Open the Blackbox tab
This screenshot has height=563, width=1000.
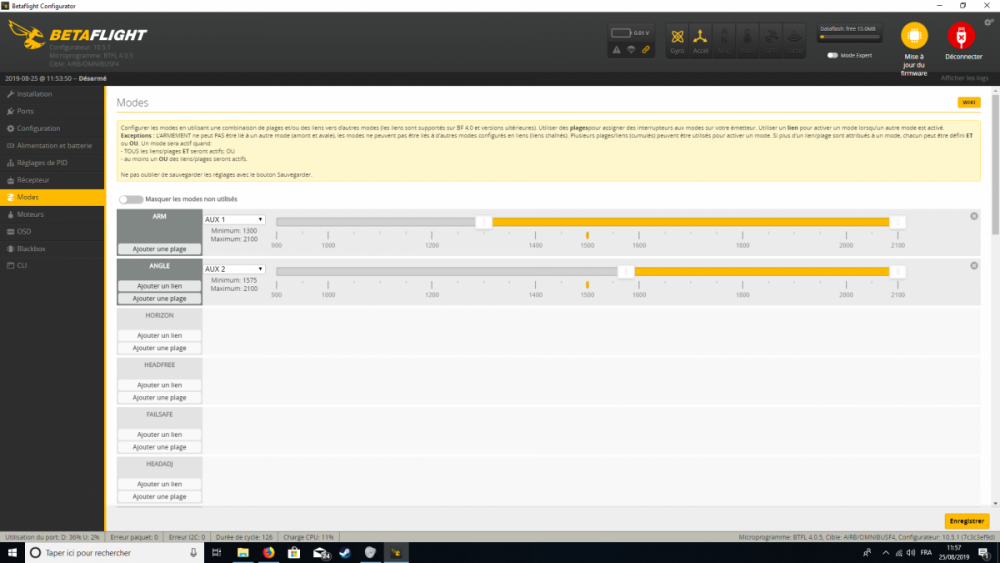tap(52, 249)
